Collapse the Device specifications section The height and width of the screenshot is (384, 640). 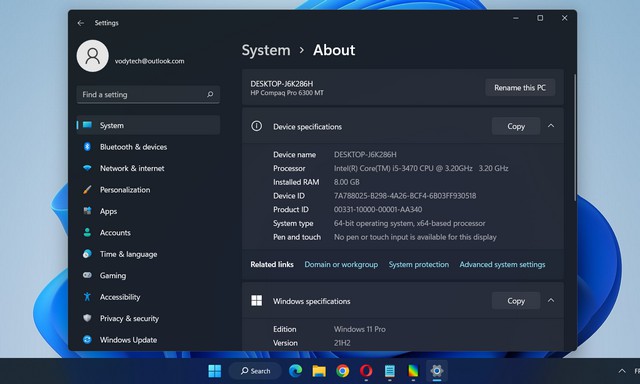click(551, 126)
